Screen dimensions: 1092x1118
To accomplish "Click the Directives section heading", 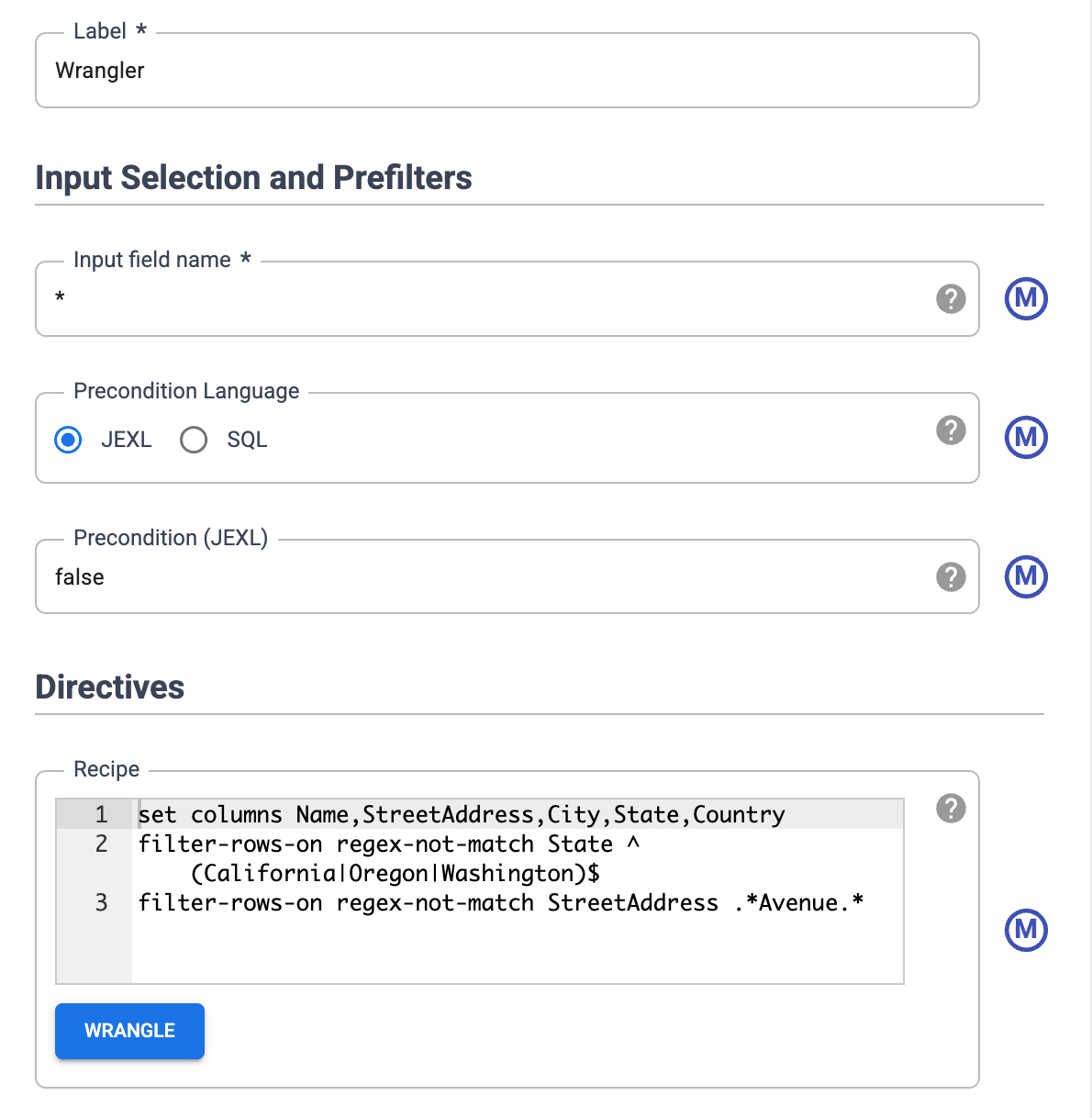I will [109, 687].
